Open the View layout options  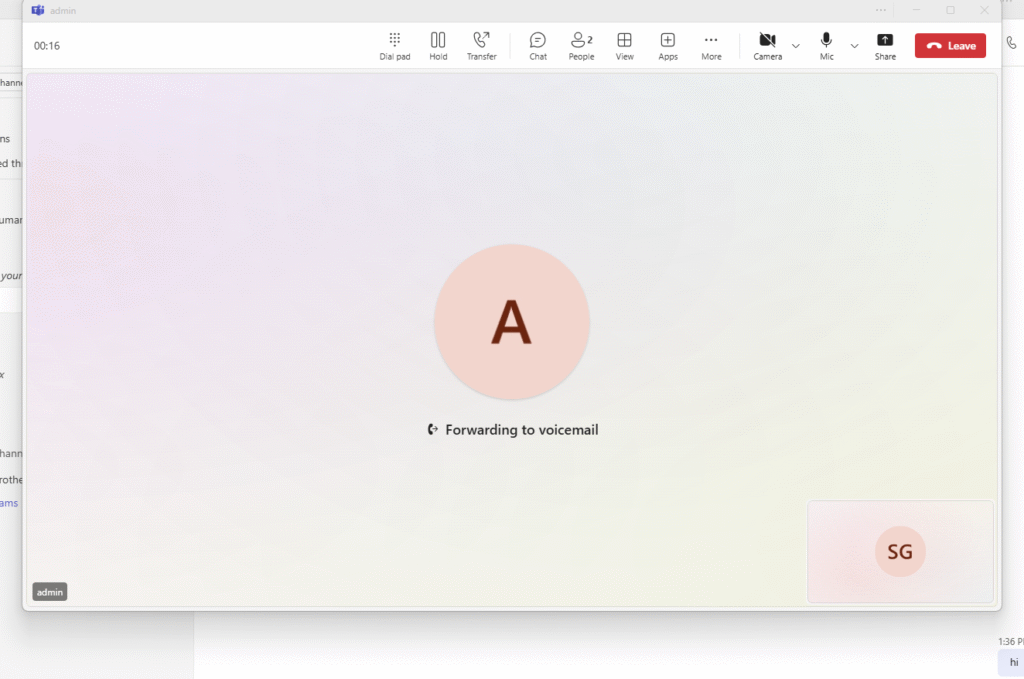point(624,45)
